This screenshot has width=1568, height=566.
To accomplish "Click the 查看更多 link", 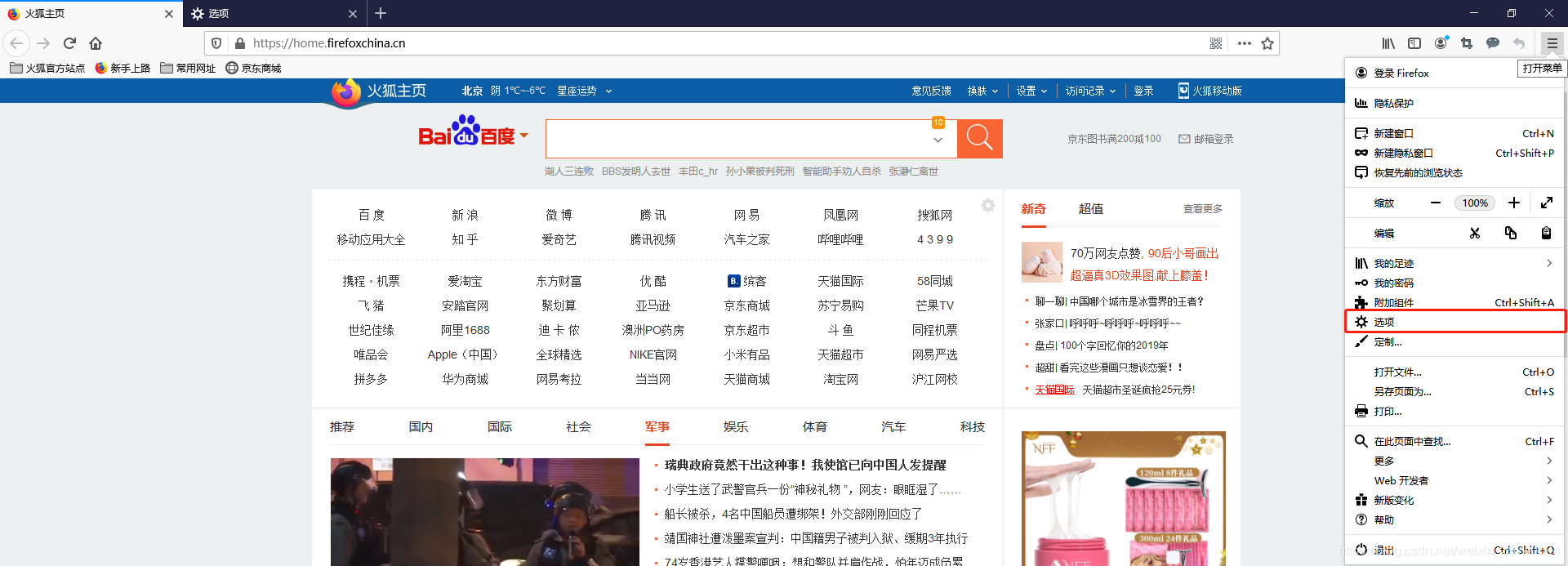I will [x=1203, y=209].
